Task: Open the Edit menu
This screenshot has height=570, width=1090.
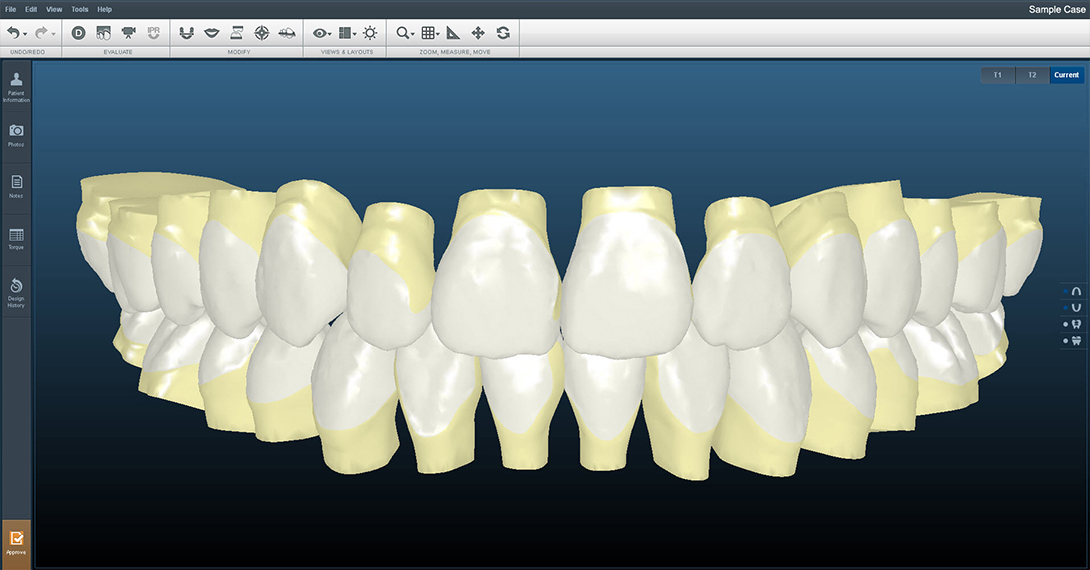Action: click(x=31, y=9)
